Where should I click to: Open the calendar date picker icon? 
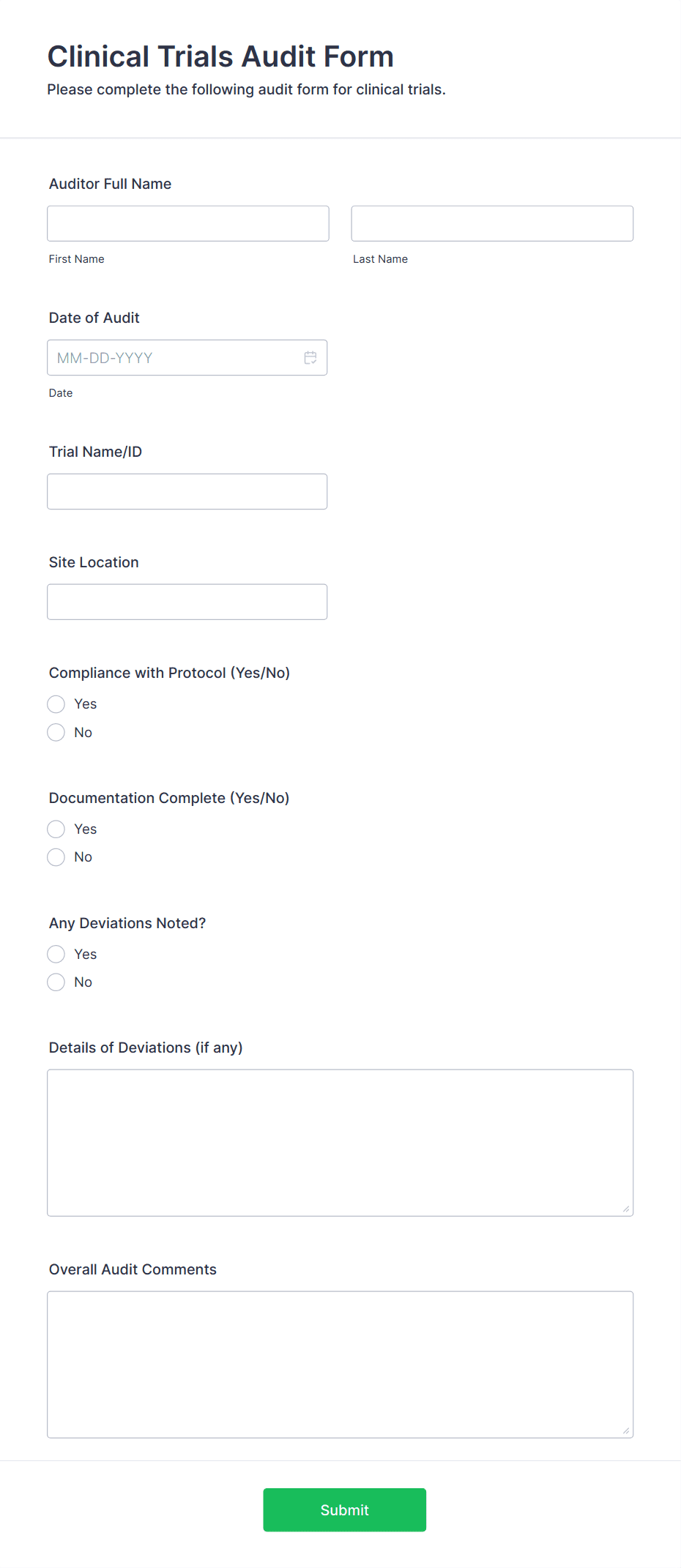[x=310, y=357]
